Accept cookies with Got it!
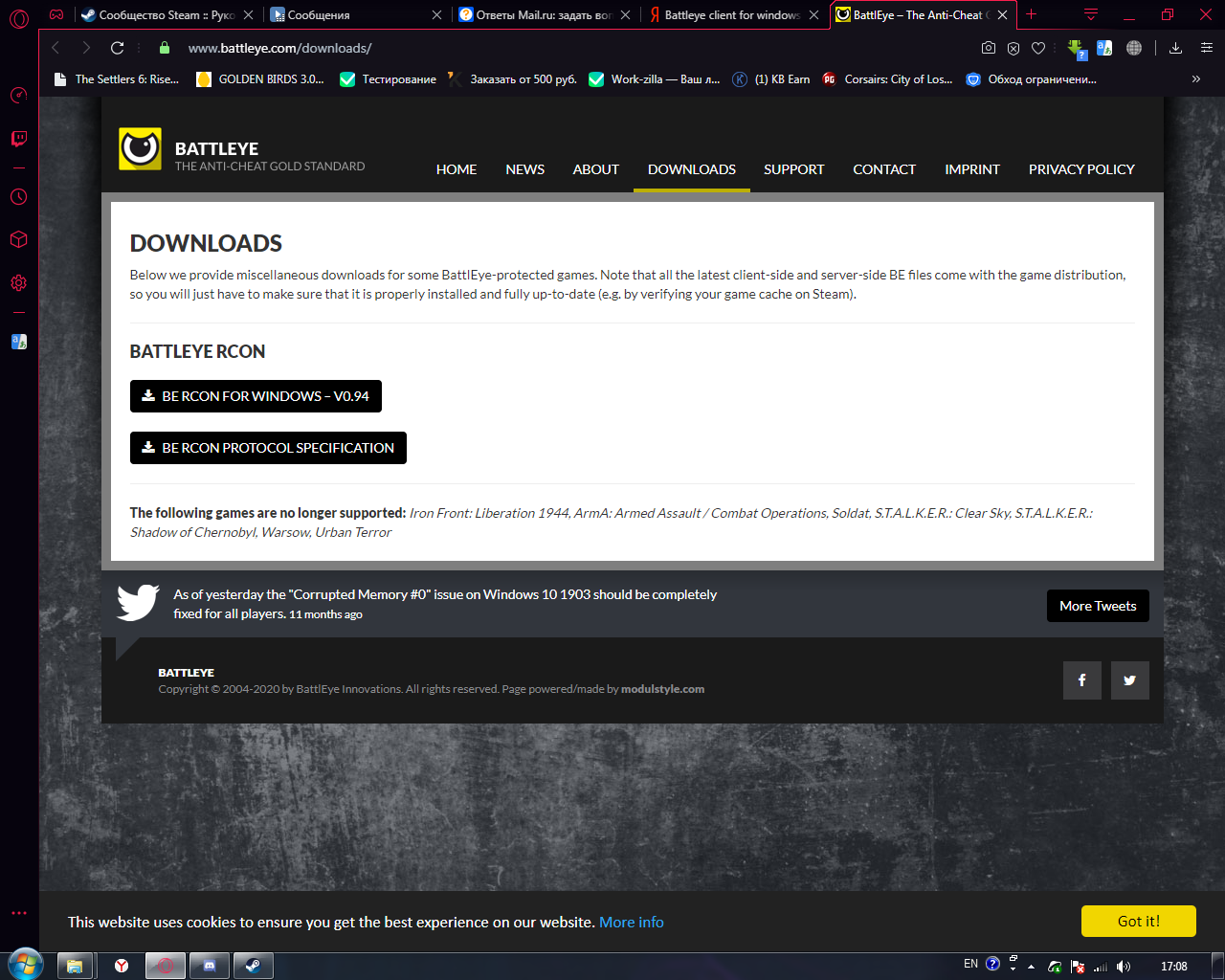 coord(1139,921)
